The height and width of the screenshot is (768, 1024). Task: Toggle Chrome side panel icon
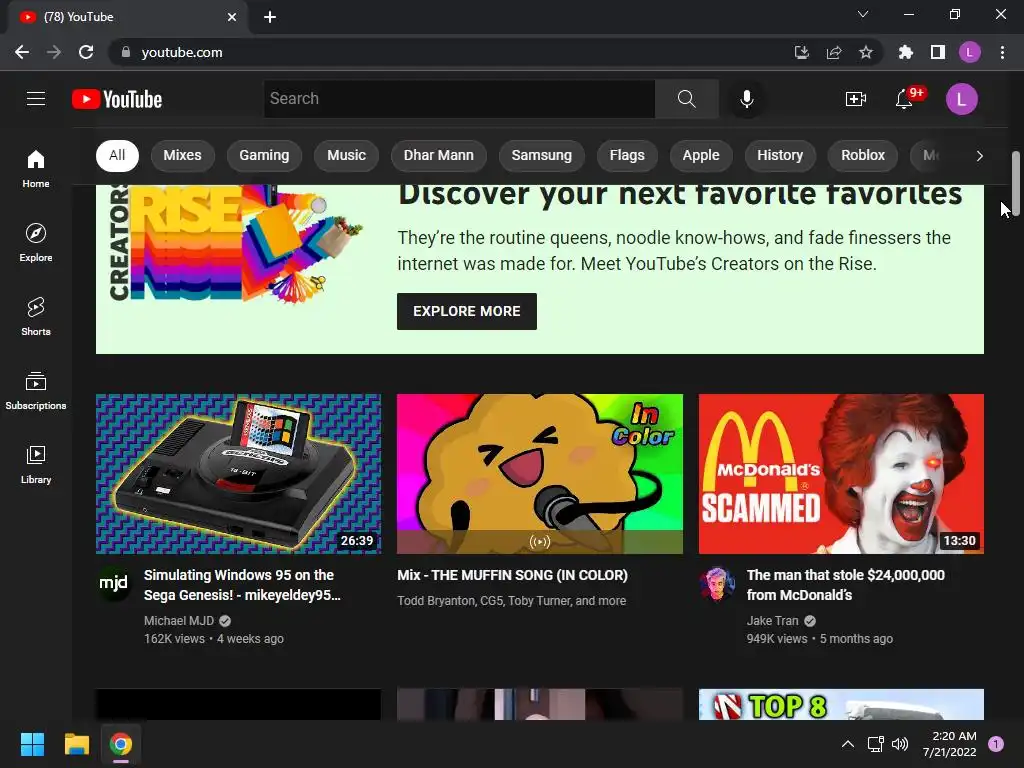pos(938,52)
